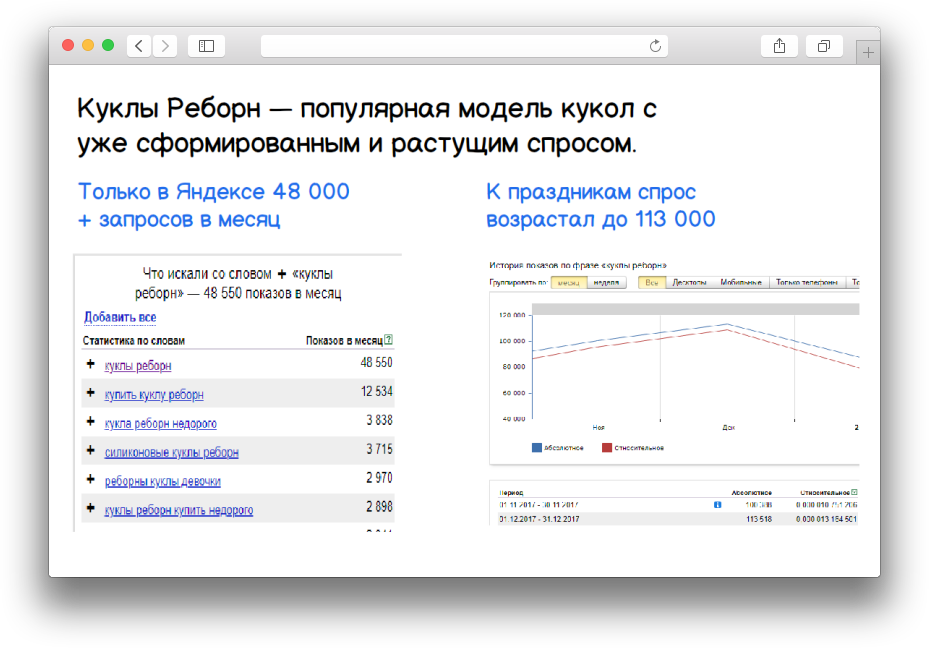Click the 2 970 impressions value

[x=379, y=478]
